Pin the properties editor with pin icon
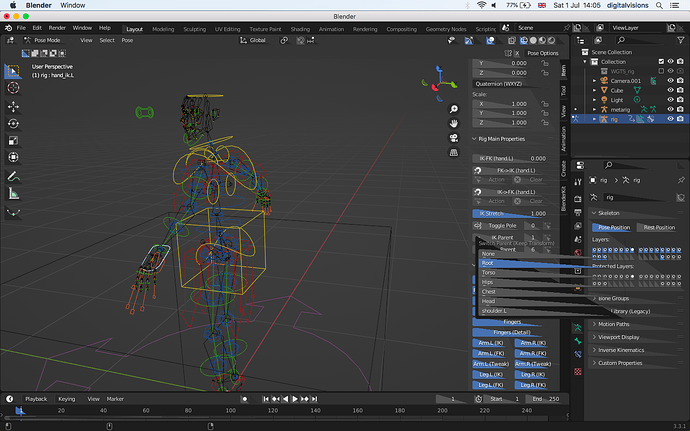 point(681,180)
